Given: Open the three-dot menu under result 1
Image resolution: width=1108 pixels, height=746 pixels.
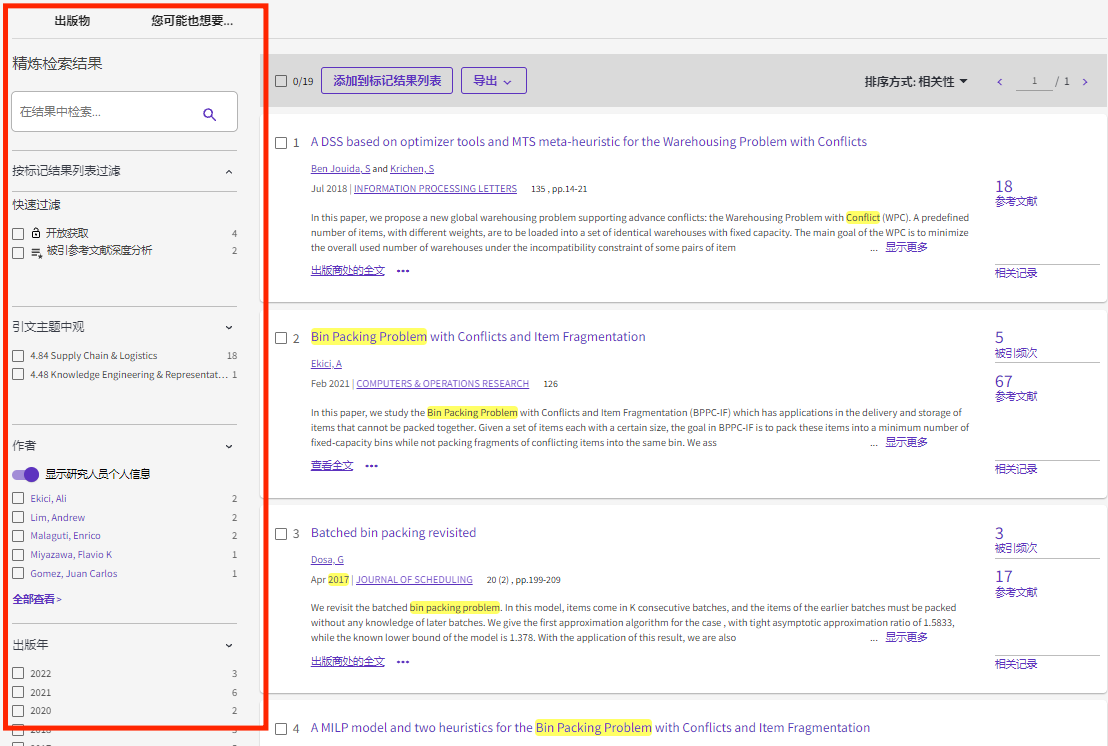Looking at the screenshot, I should coord(403,271).
